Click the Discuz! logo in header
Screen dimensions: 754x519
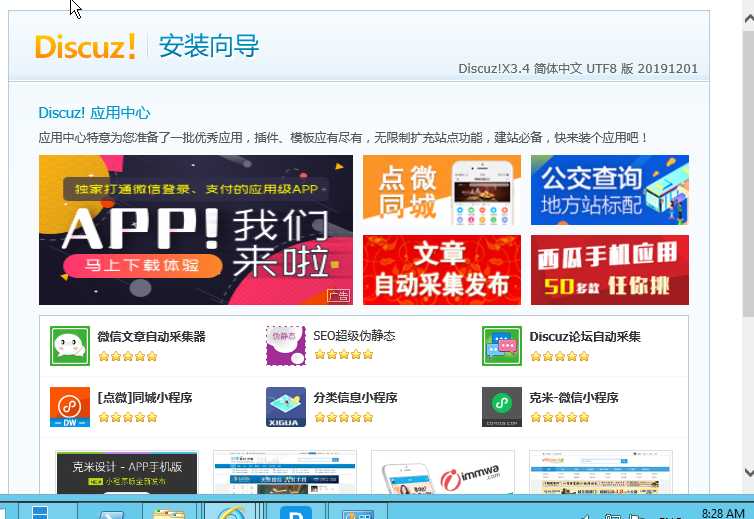point(85,47)
